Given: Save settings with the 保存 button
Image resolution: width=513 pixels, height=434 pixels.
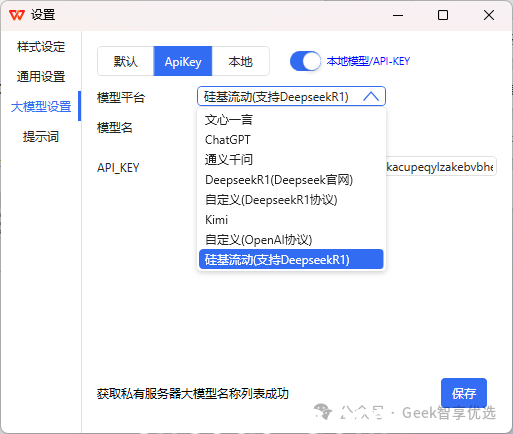Looking at the screenshot, I should [464, 393].
